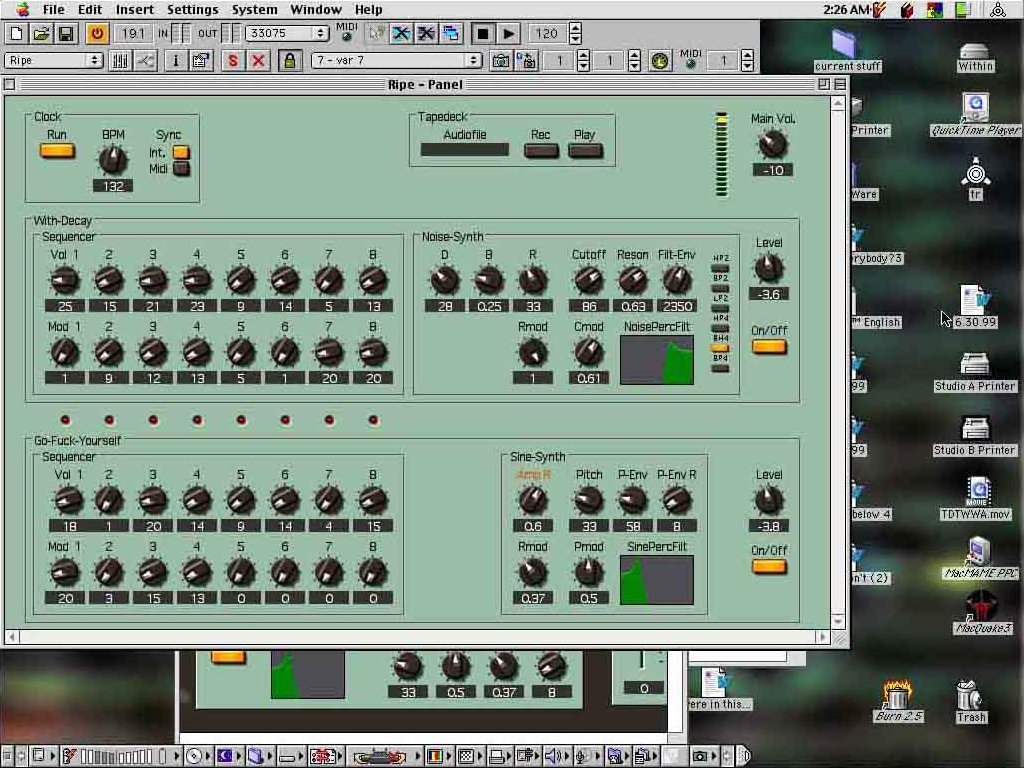Click the Save disk icon
The height and width of the screenshot is (768, 1024).
65,33
